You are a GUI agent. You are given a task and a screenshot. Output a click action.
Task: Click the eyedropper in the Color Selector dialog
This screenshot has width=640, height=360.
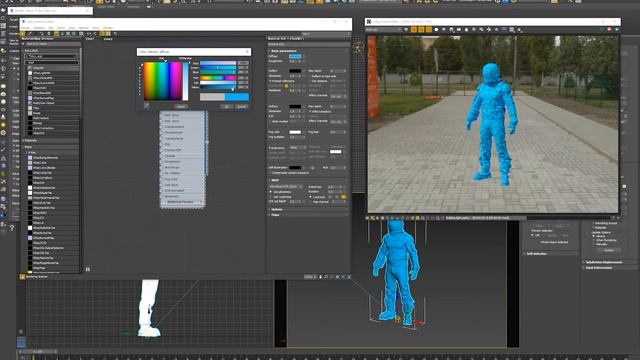click(x=147, y=106)
